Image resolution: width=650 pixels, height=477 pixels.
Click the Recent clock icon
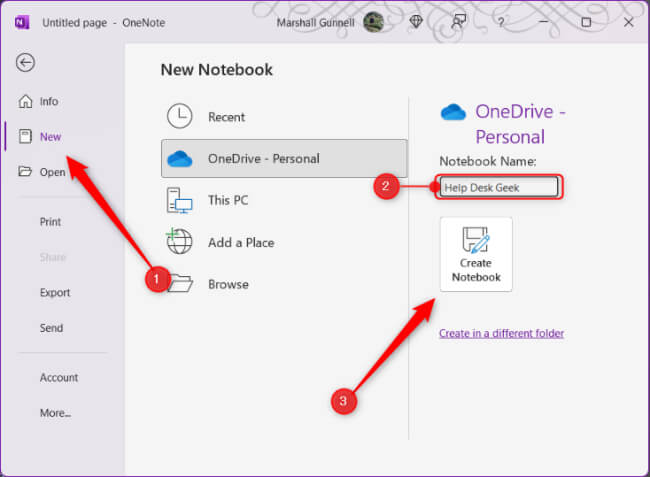tap(179, 116)
